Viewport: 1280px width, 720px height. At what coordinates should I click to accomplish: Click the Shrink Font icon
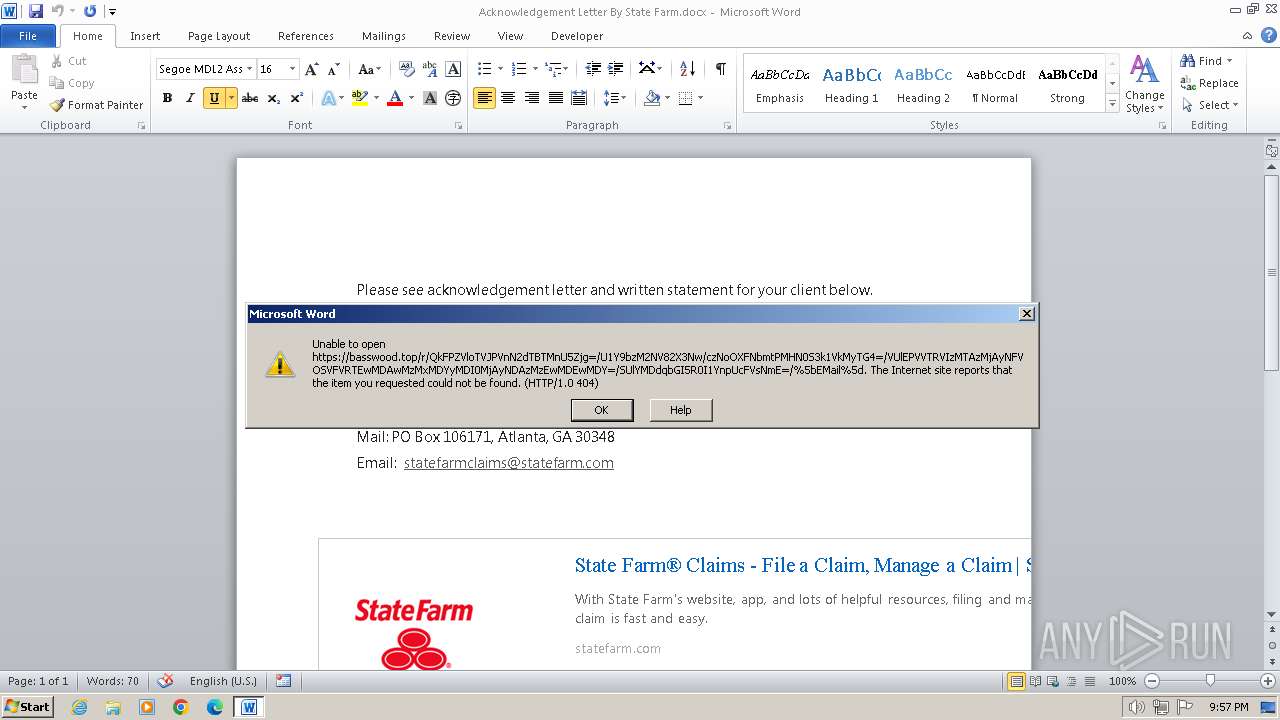(x=334, y=69)
